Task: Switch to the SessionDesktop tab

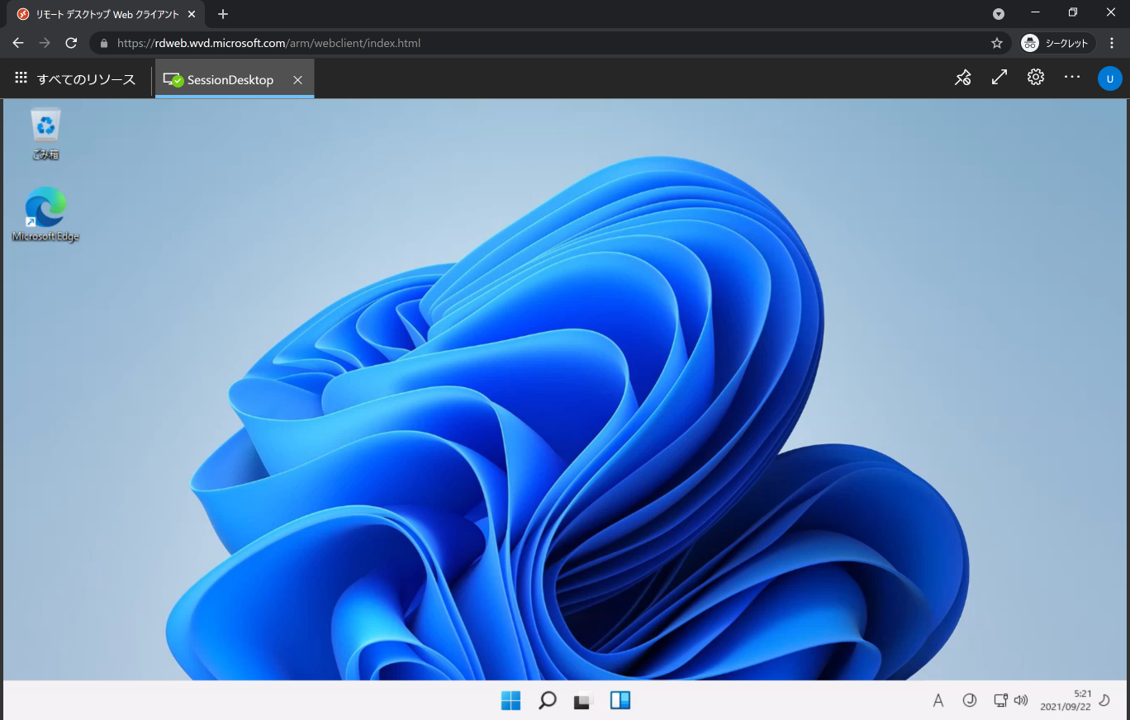Action: [229, 80]
